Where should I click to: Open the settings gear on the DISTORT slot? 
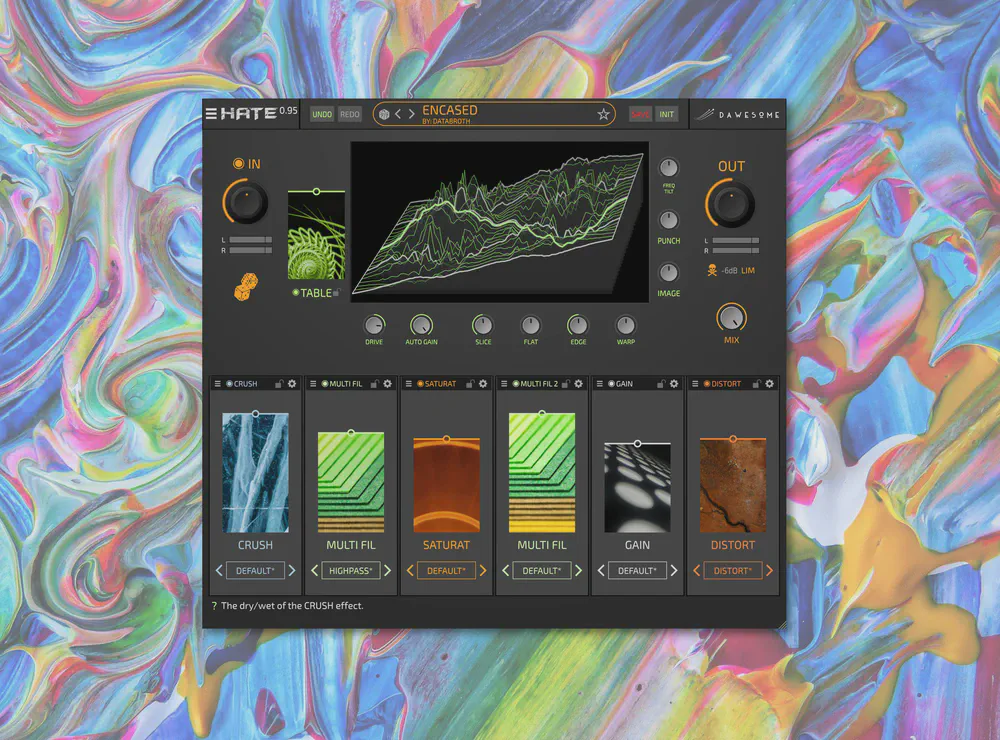pyautogui.click(x=767, y=383)
